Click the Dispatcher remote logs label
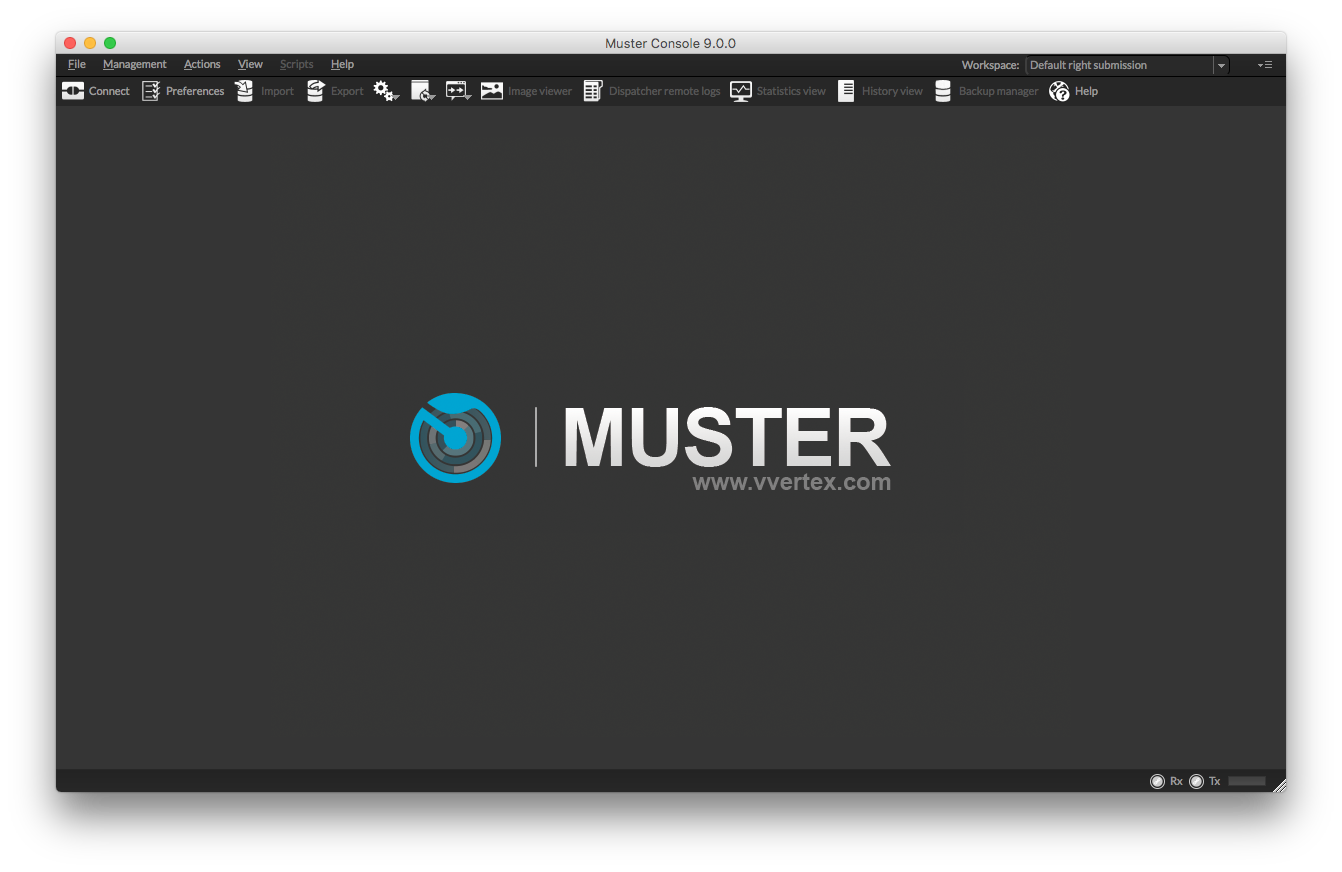This screenshot has height=872, width=1342. point(665,91)
